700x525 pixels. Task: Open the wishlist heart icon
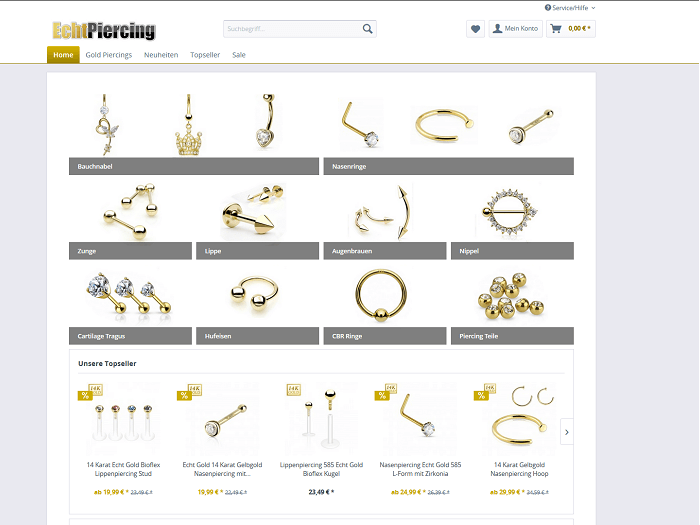475,29
